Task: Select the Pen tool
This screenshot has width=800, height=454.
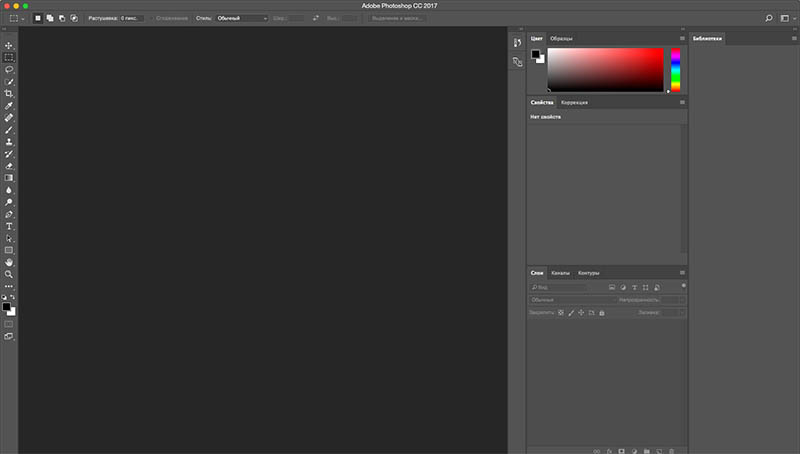Action: [9, 214]
